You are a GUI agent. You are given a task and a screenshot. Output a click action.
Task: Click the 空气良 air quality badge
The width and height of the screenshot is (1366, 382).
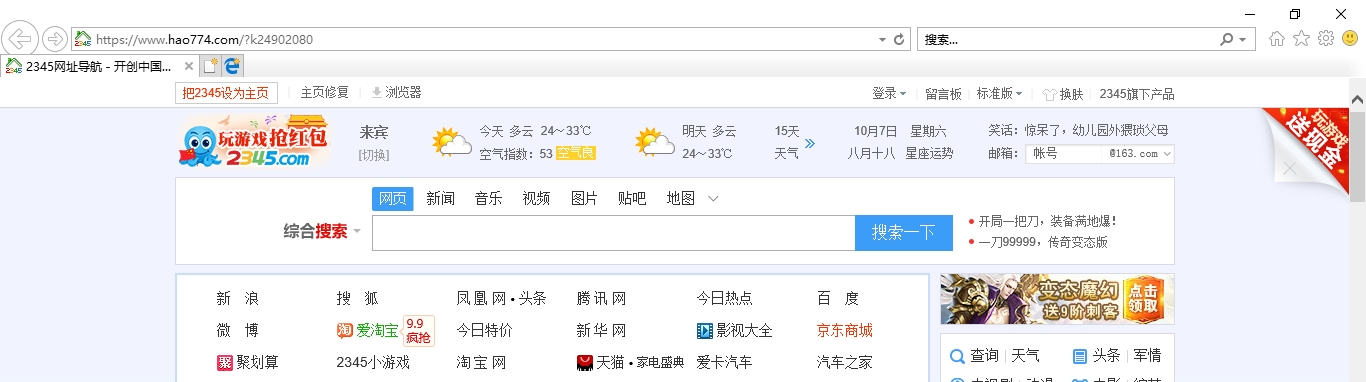576,153
